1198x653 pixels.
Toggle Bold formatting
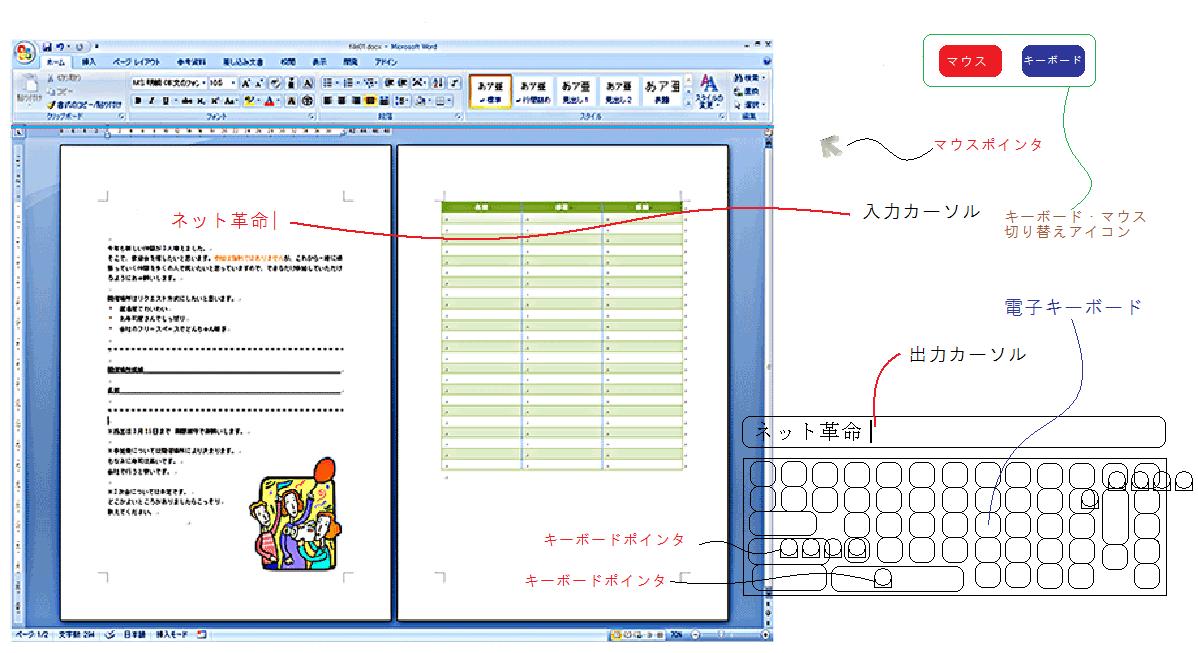click(138, 101)
